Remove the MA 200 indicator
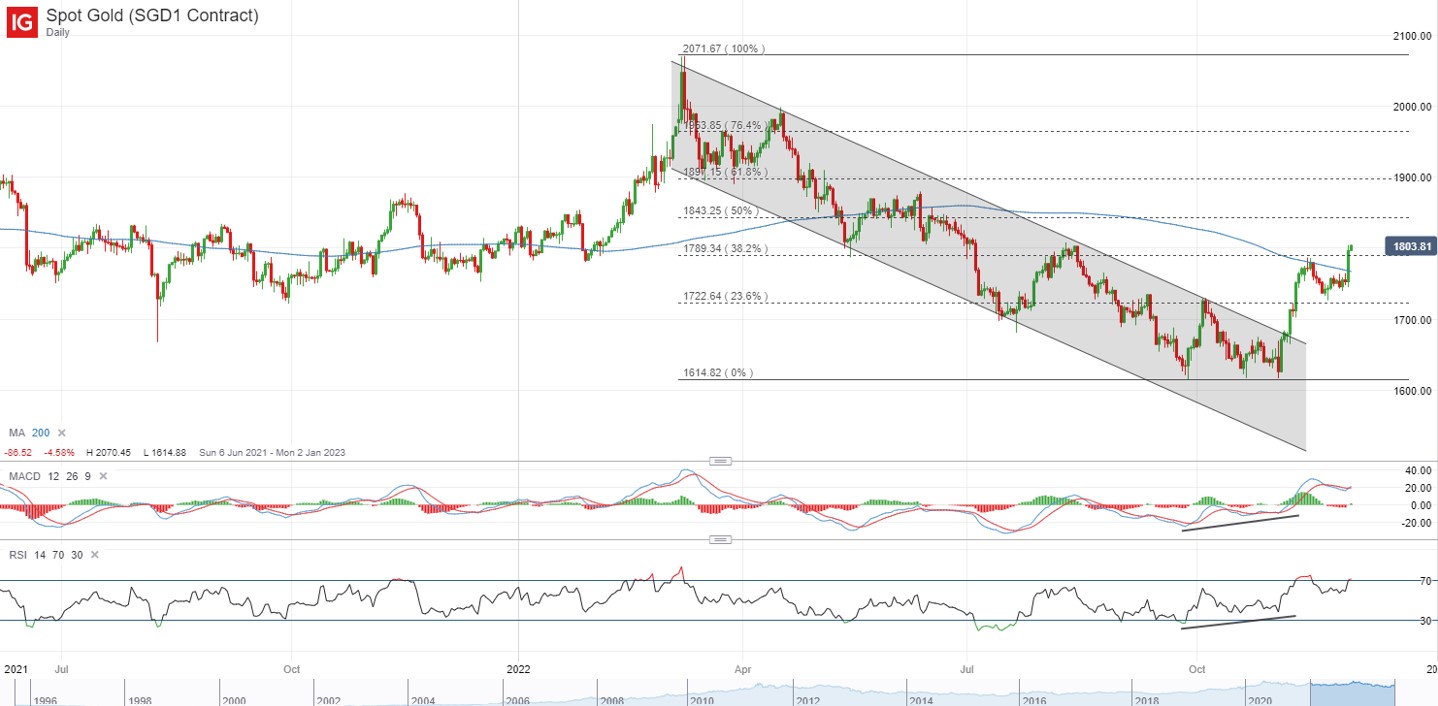Viewport: 1438px width, 706px height. (x=62, y=433)
